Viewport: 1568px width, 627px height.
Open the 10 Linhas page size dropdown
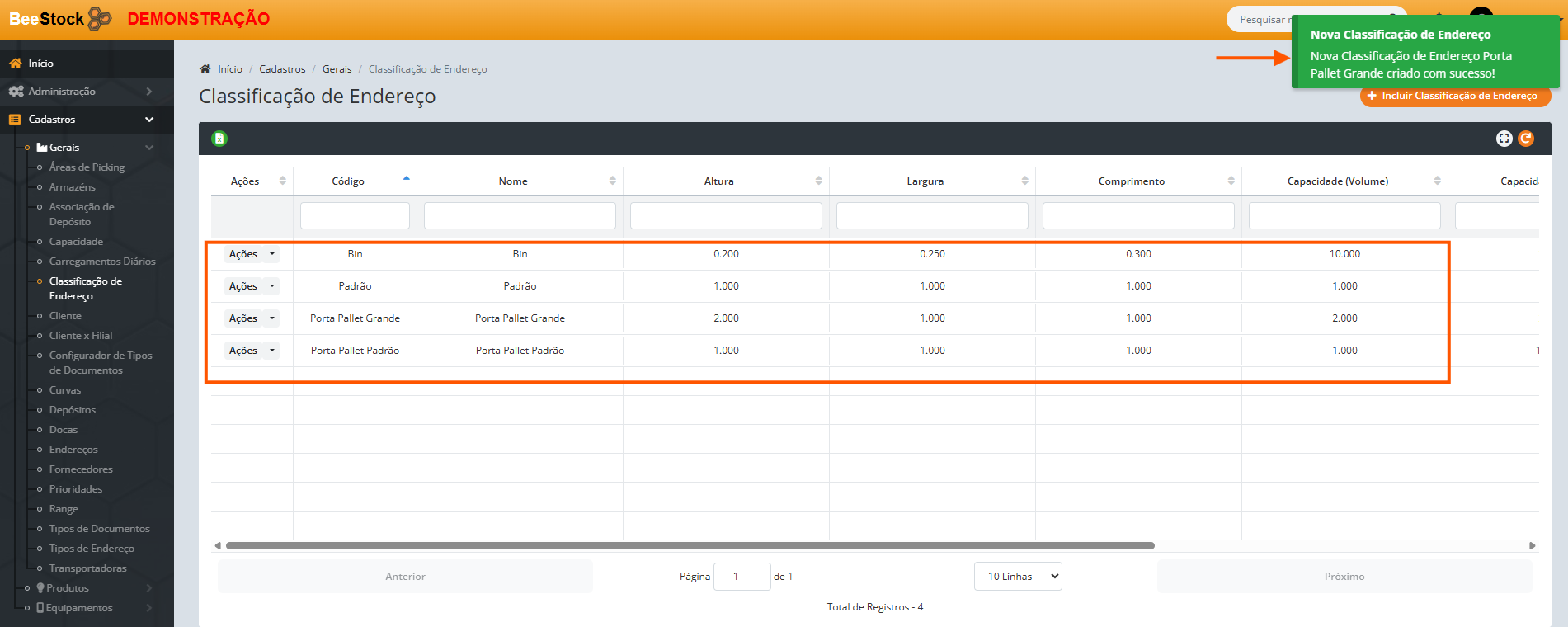pyautogui.click(x=1018, y=577)
